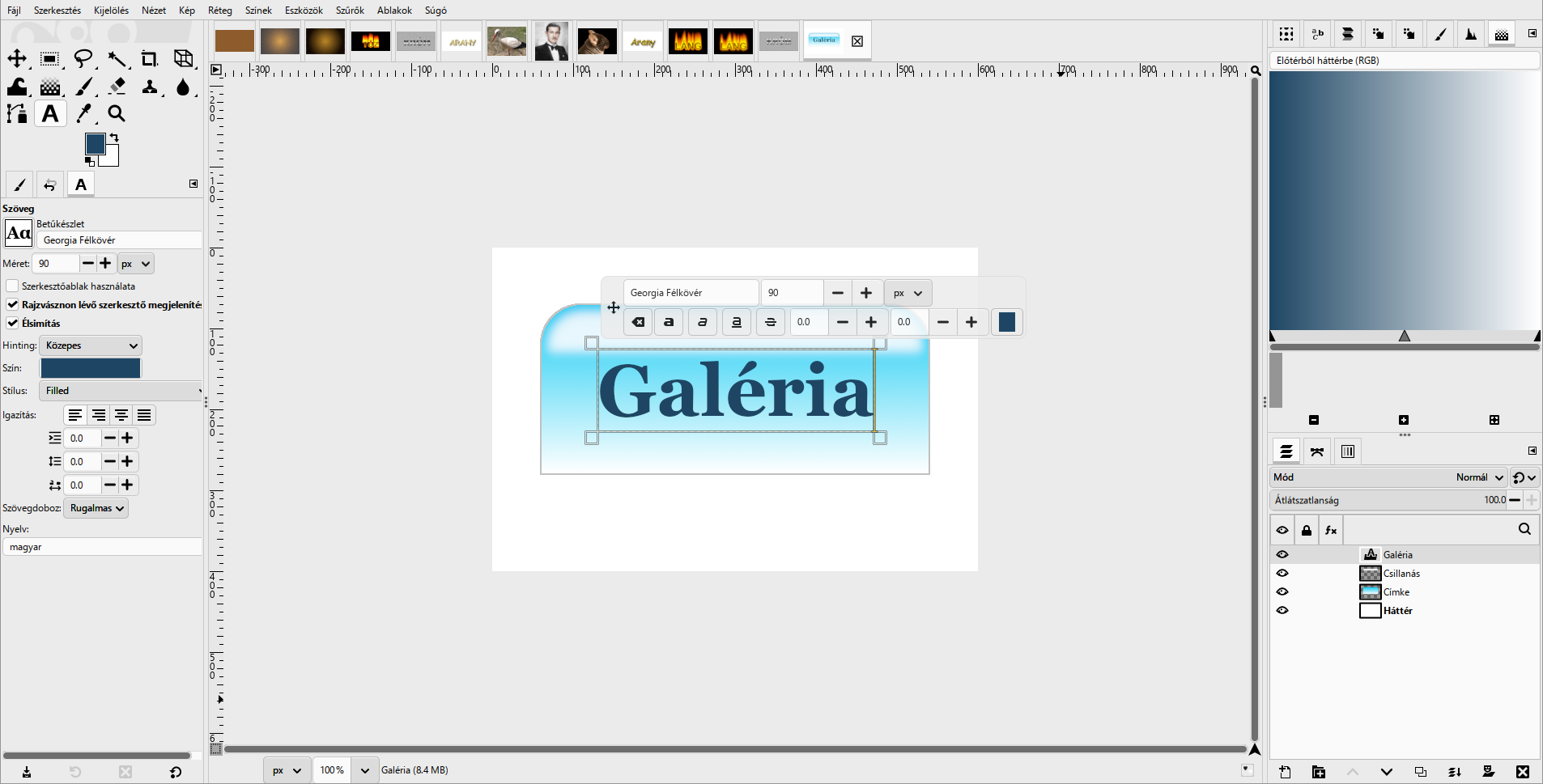The width and height of the screenshot is (1543, 784).
Task: Open the layer Mód dropdown showing Normál
Action: tap(1389, 477)
